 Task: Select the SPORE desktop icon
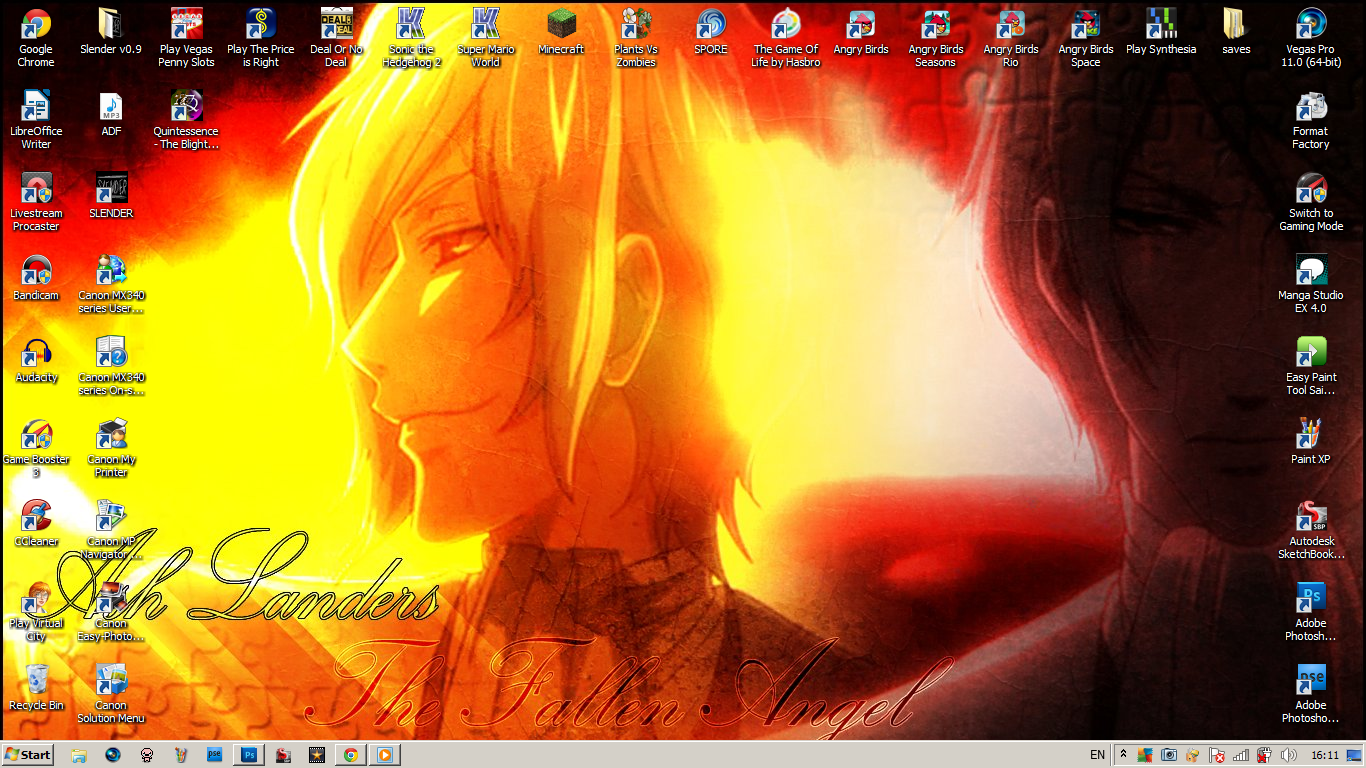[x=711, y=24]
